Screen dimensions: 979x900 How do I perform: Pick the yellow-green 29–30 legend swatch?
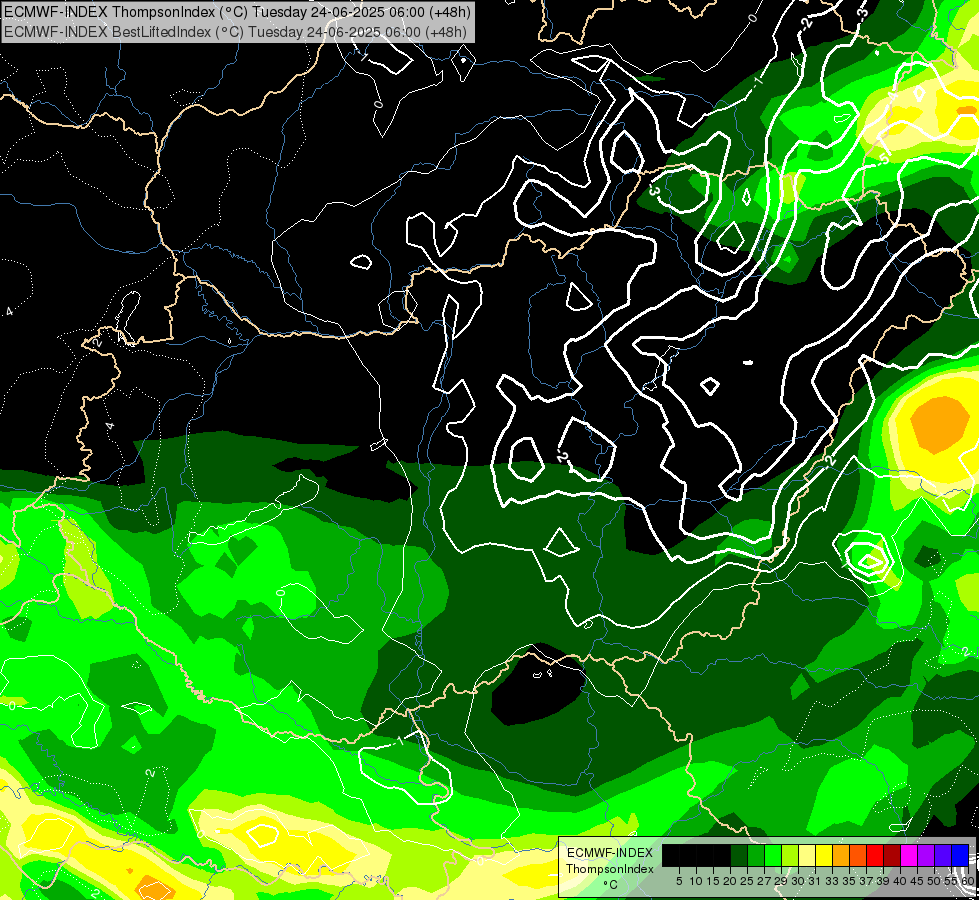[x=790, y=855]
